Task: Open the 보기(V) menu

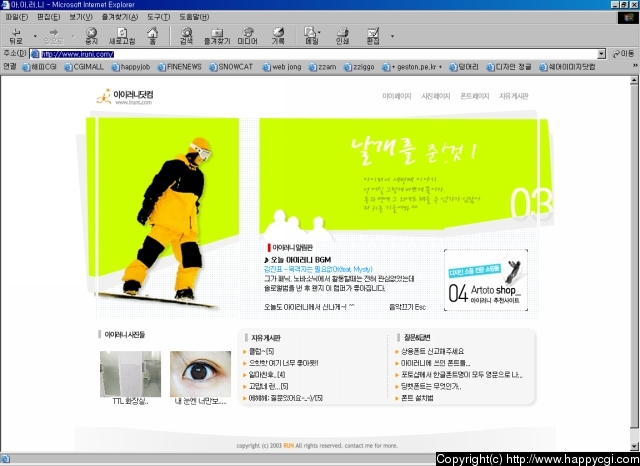Action: coord(80,17)
